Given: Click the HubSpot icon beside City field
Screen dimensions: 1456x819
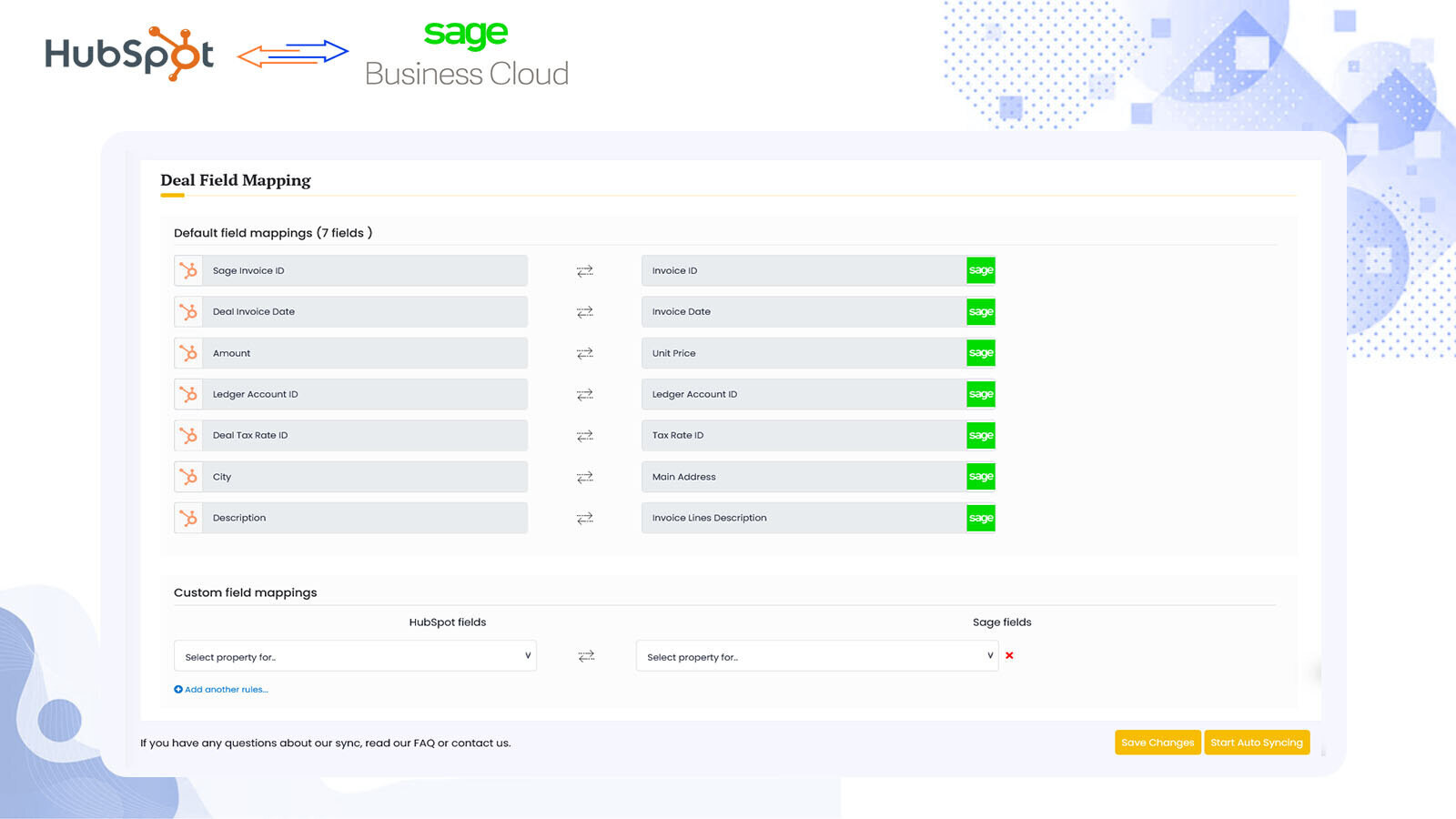Looking at the screenshot, I should (x=188, y=477).
